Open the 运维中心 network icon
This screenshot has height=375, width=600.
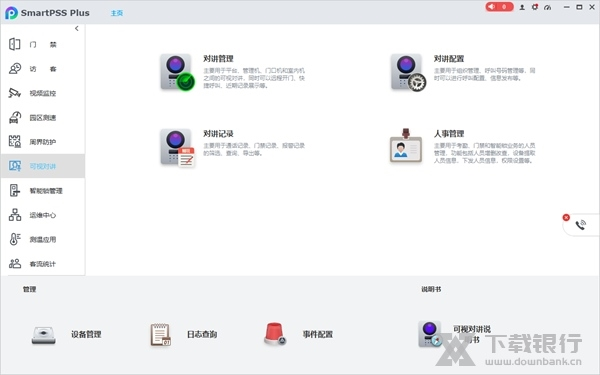15,215
